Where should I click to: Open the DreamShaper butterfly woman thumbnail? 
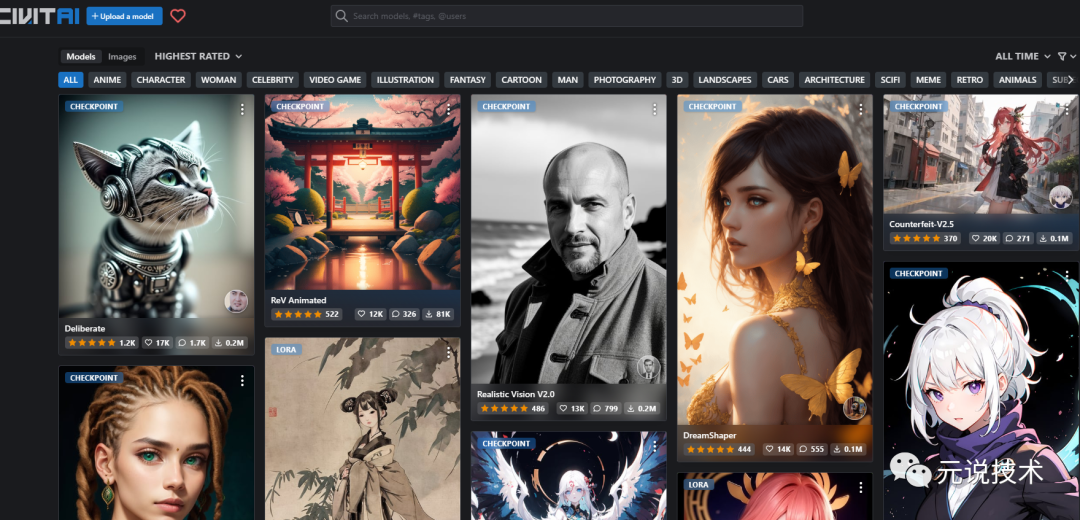[x=775, y=260]
